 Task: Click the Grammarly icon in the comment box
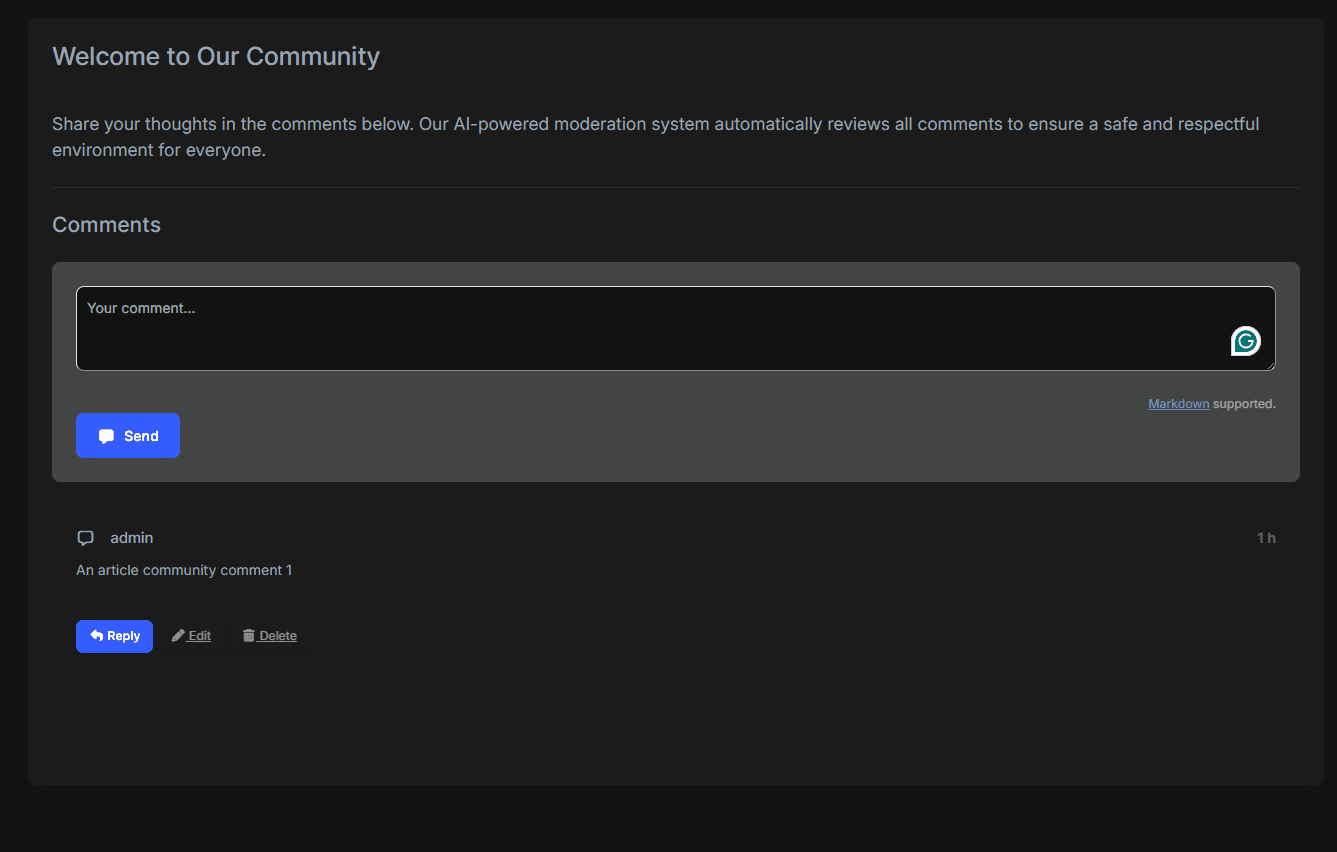pyautogui.click(x=1245, y=340)
